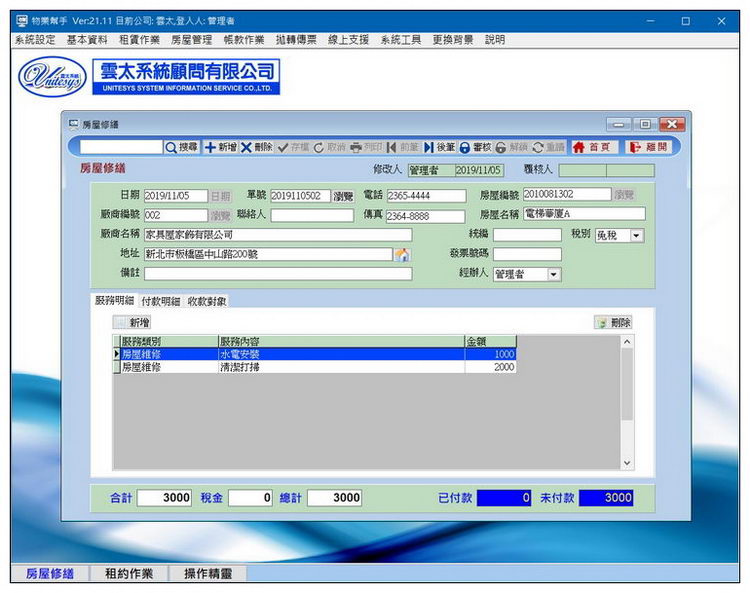Click the house icon beside the address field

[402, 255]
